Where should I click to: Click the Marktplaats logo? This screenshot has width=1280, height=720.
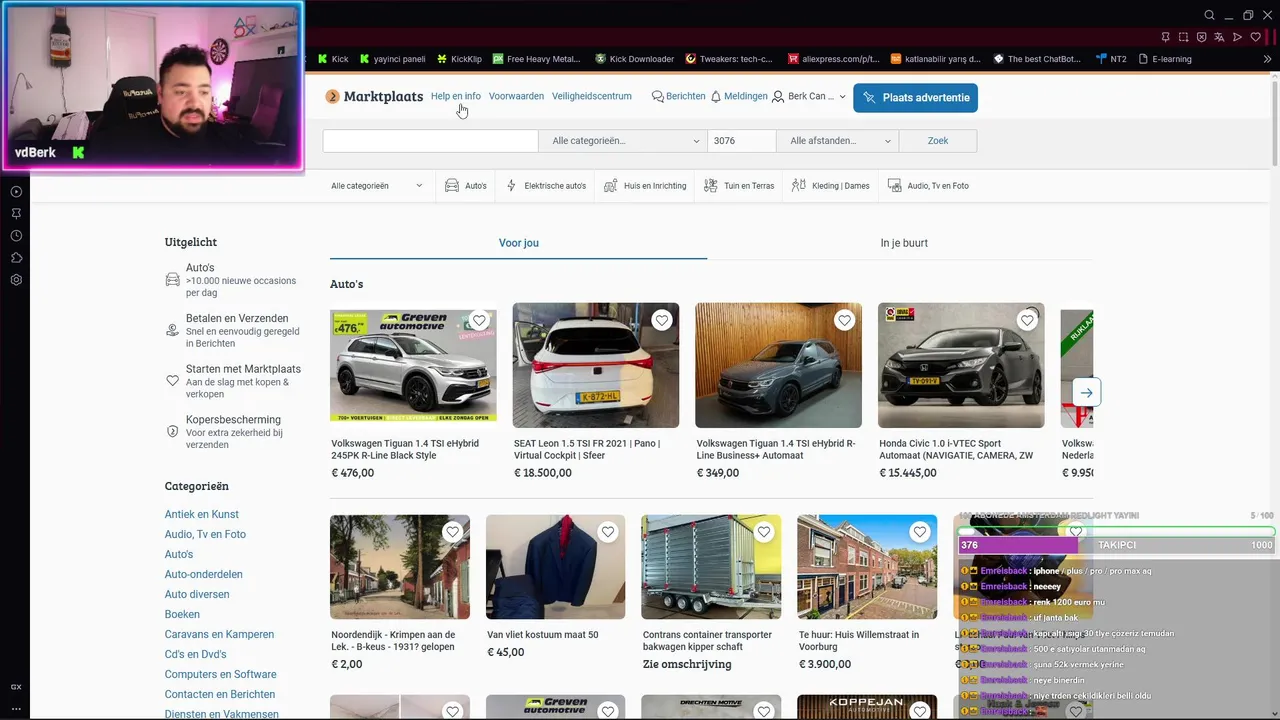[x=374, y=97]
